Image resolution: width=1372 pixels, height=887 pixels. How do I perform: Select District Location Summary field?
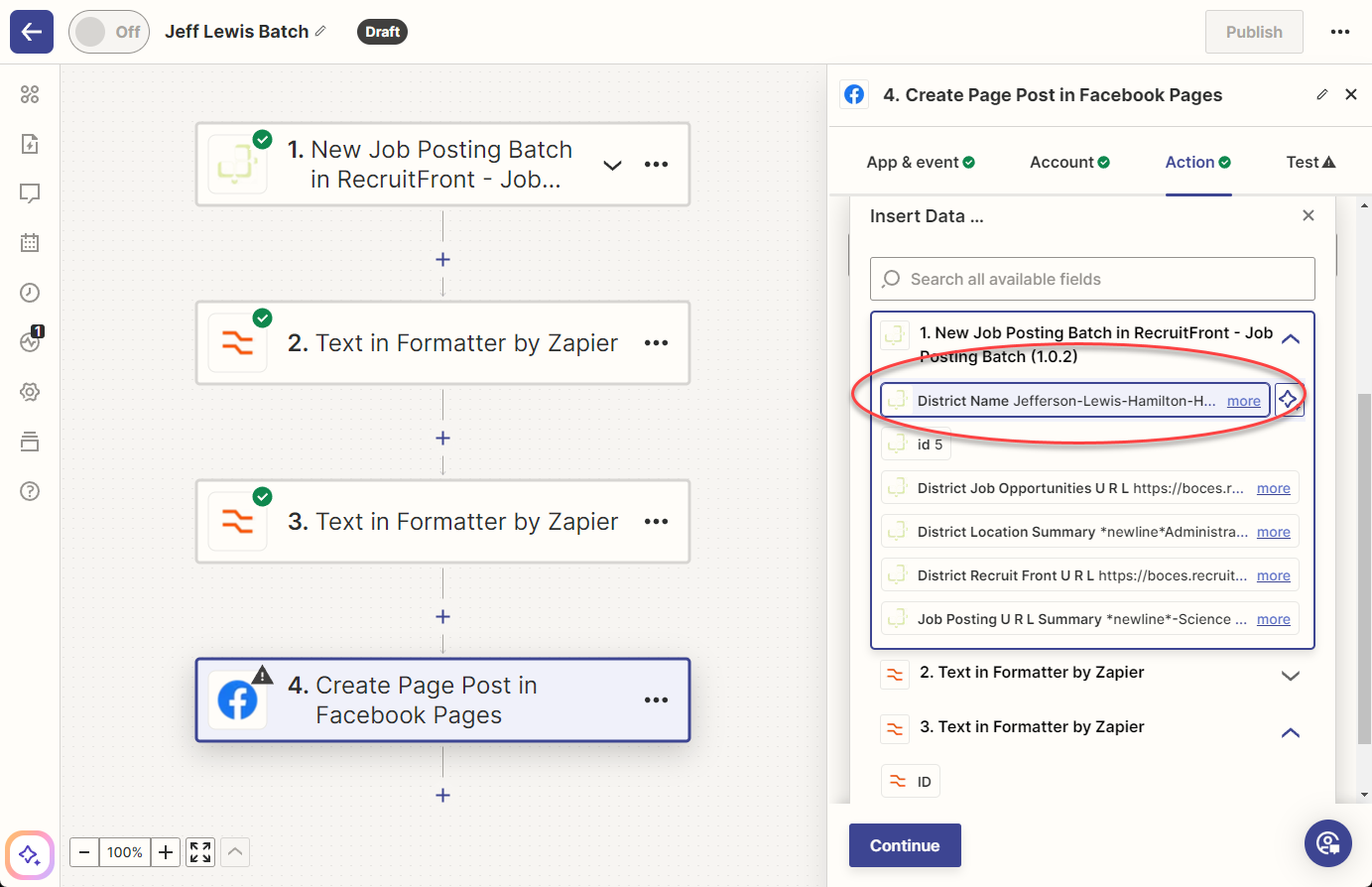[x=1090, y=532]
